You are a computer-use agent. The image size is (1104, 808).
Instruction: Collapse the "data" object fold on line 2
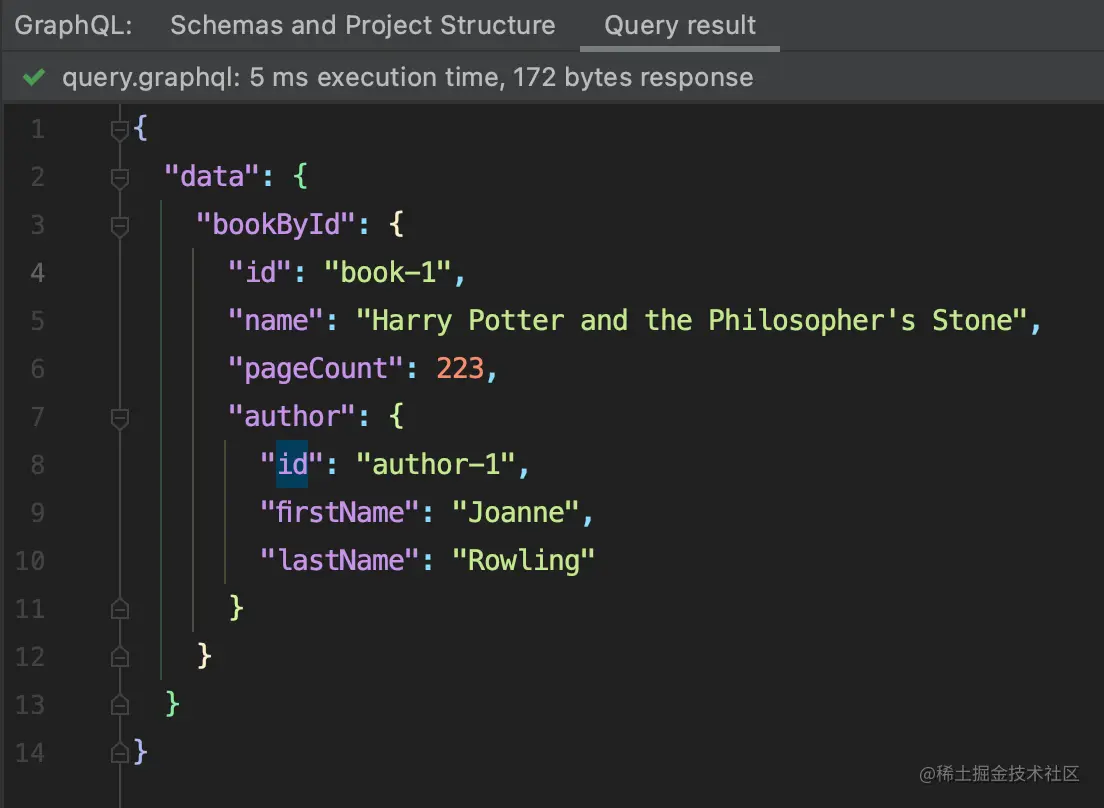(x=120, y=177)
